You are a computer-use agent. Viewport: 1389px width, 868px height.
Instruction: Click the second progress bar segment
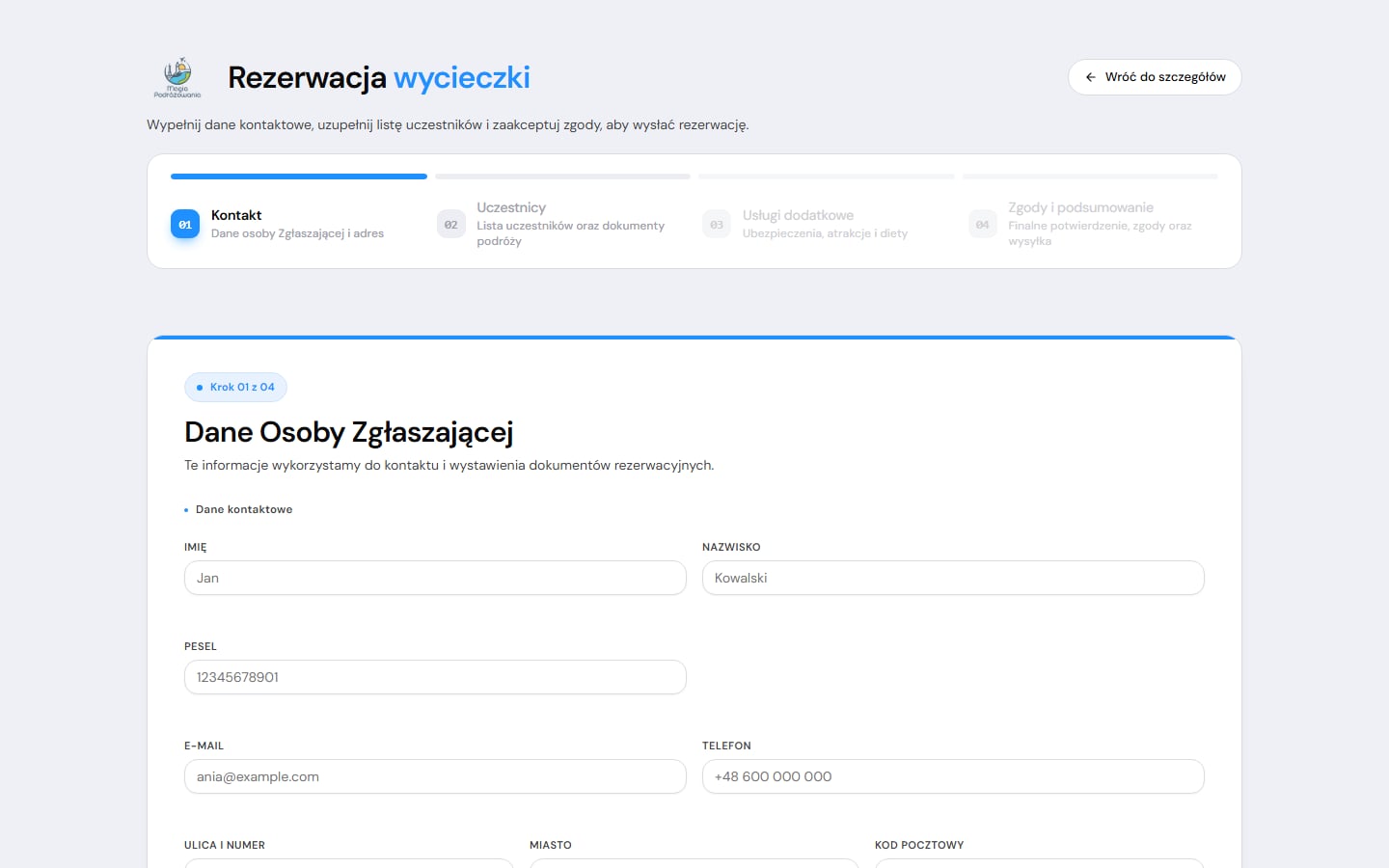pos(562,176)
